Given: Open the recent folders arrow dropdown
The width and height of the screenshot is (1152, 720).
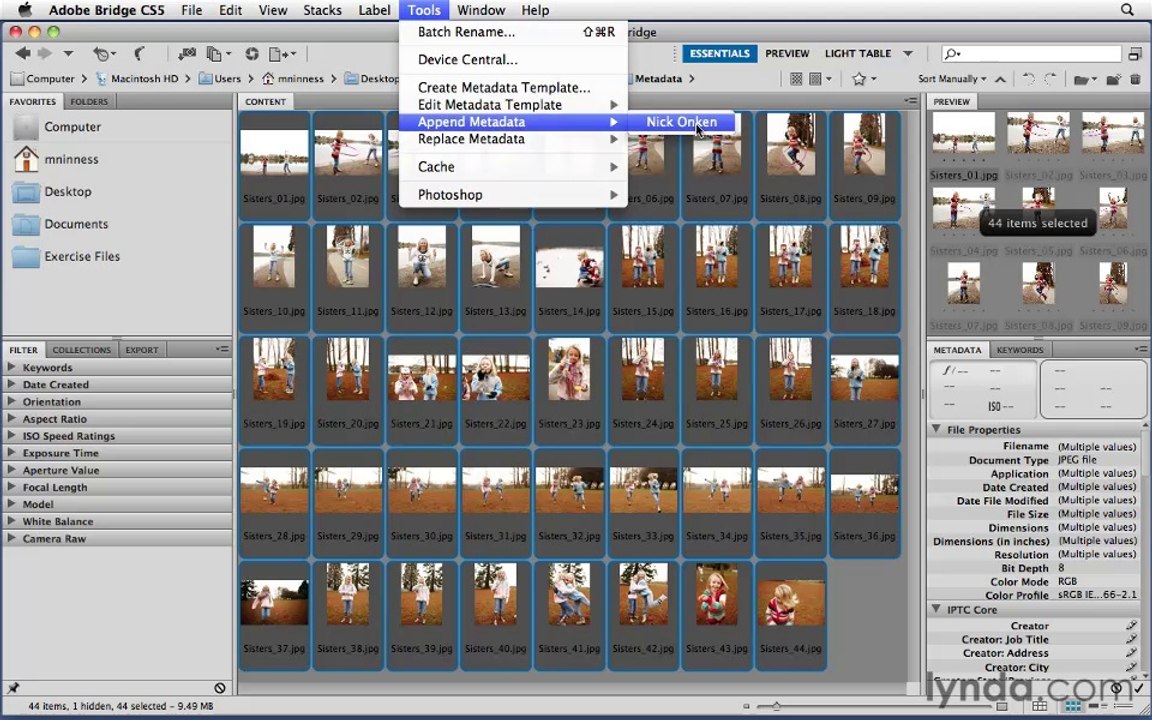Looking at the screenshot, I should coord(68,54).
